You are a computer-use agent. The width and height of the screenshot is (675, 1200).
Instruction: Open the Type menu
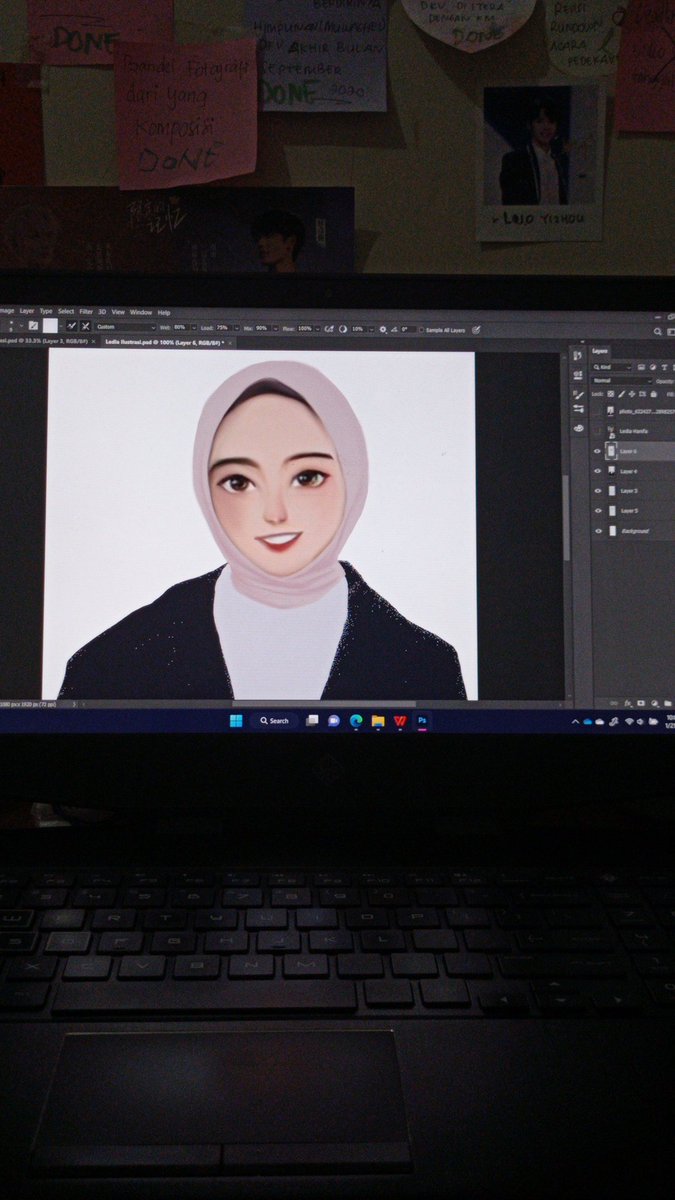46,311
